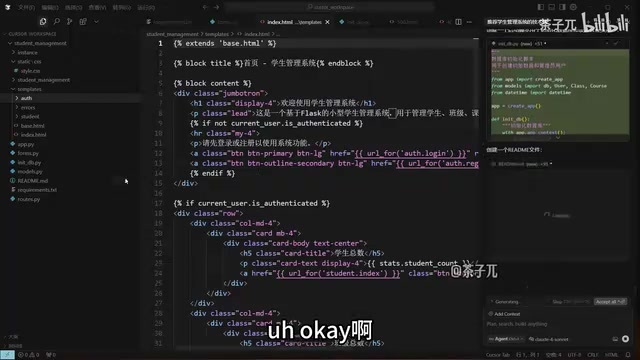Open the Source Control view icon
The image size is (640, 360).
pyautogui.click(x=69, y=21)
